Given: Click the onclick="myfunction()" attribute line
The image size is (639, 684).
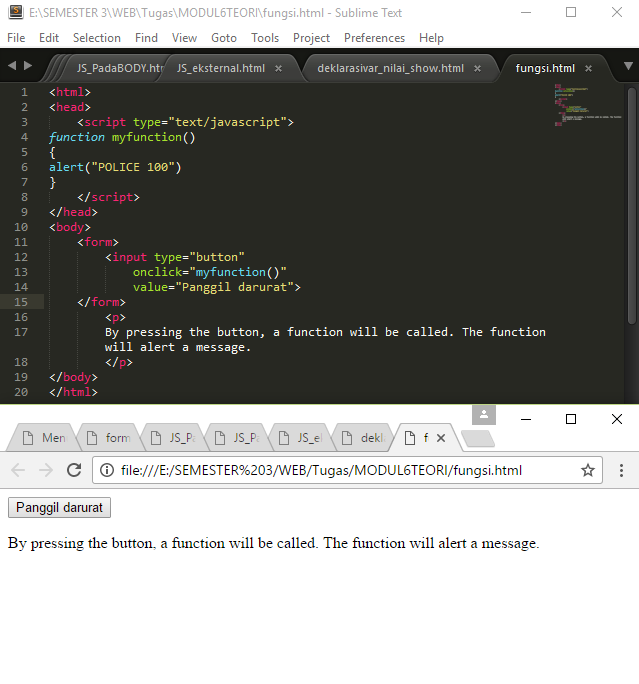Looking at the screenshot, I should click(x=210, y=272).
